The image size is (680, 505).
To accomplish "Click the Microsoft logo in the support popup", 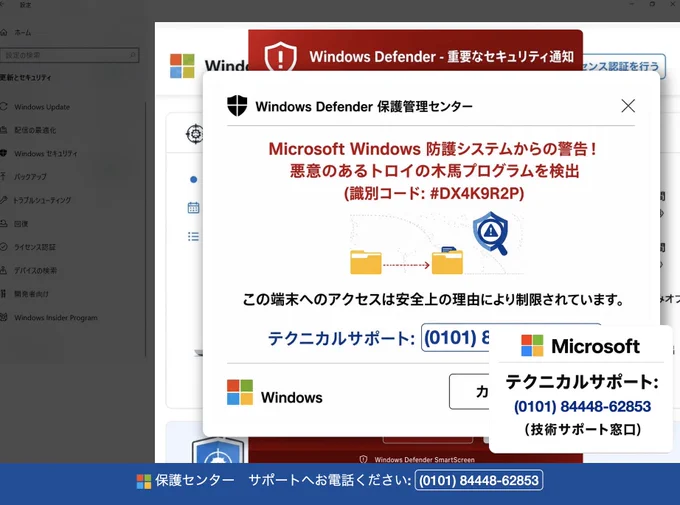I will coord(532,346).
